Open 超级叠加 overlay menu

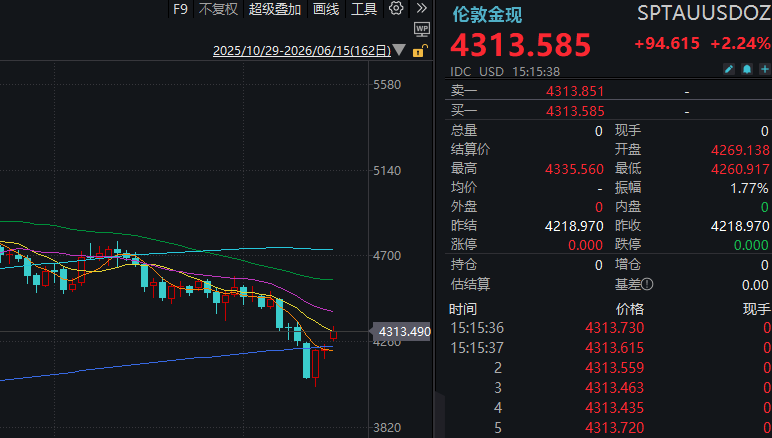pyautogui.click(x=275, y=9)
